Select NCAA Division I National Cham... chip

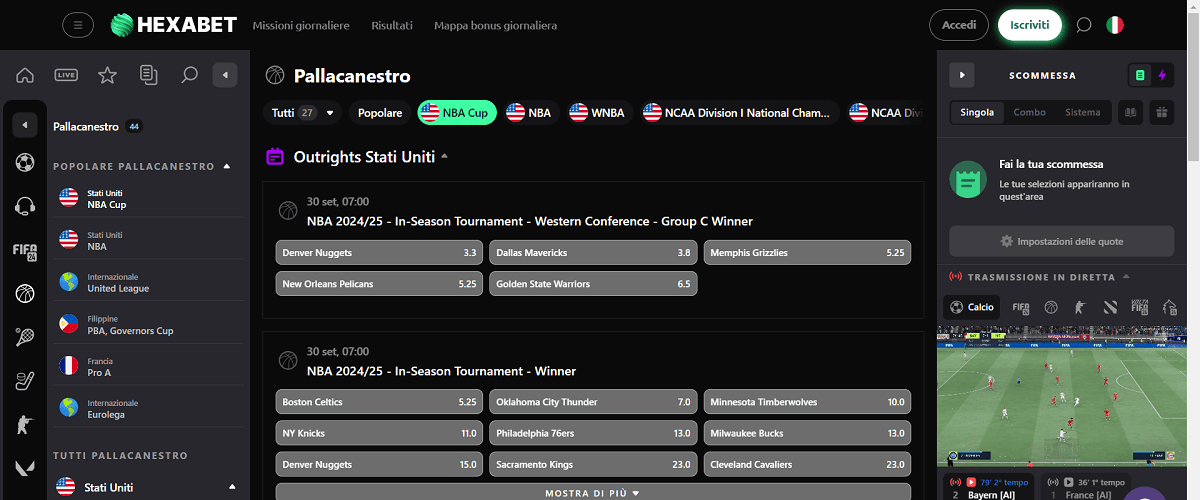[738, 113]
